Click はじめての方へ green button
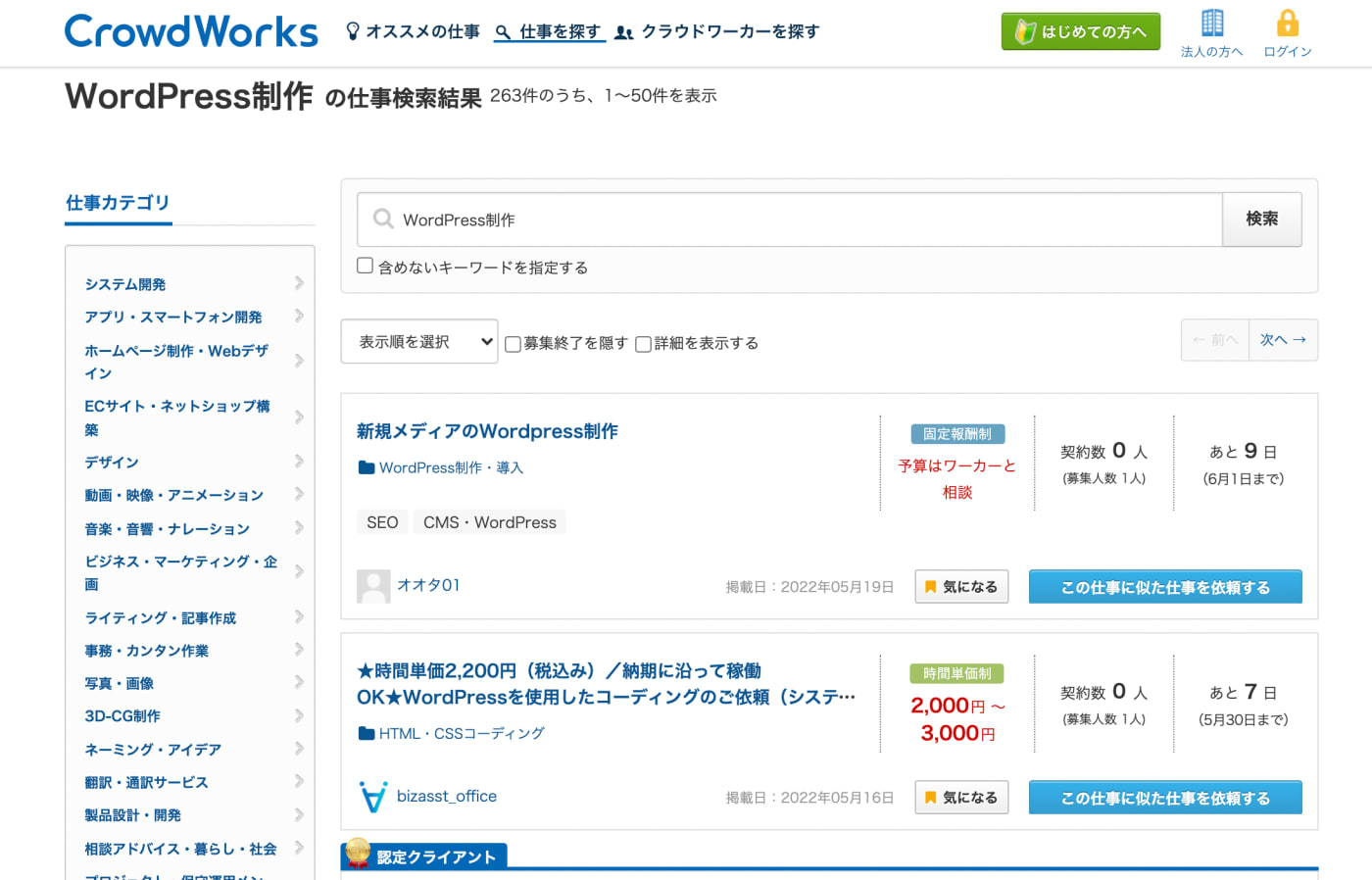 [x=1081, y=31]
